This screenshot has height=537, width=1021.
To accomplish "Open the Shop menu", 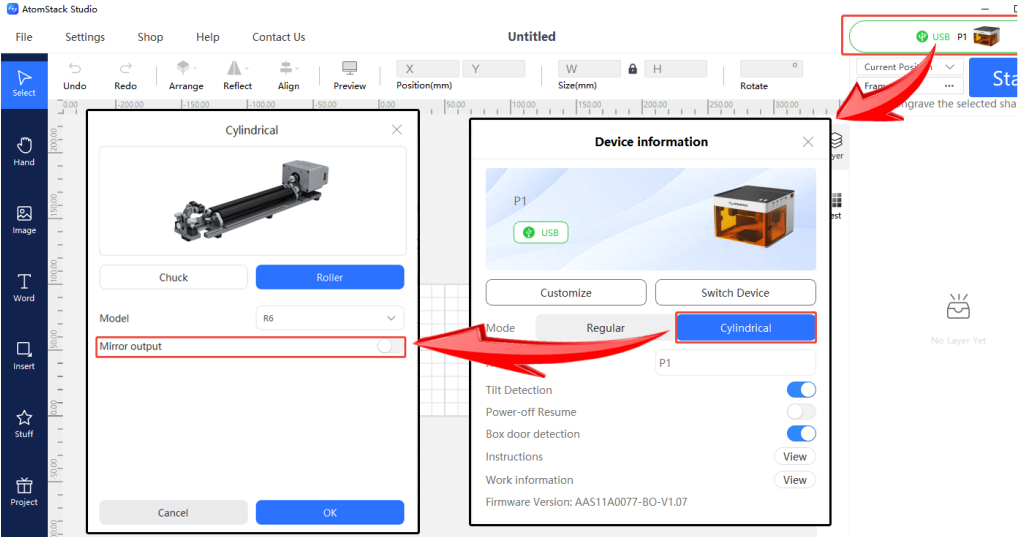I will [x=150, y=37].
